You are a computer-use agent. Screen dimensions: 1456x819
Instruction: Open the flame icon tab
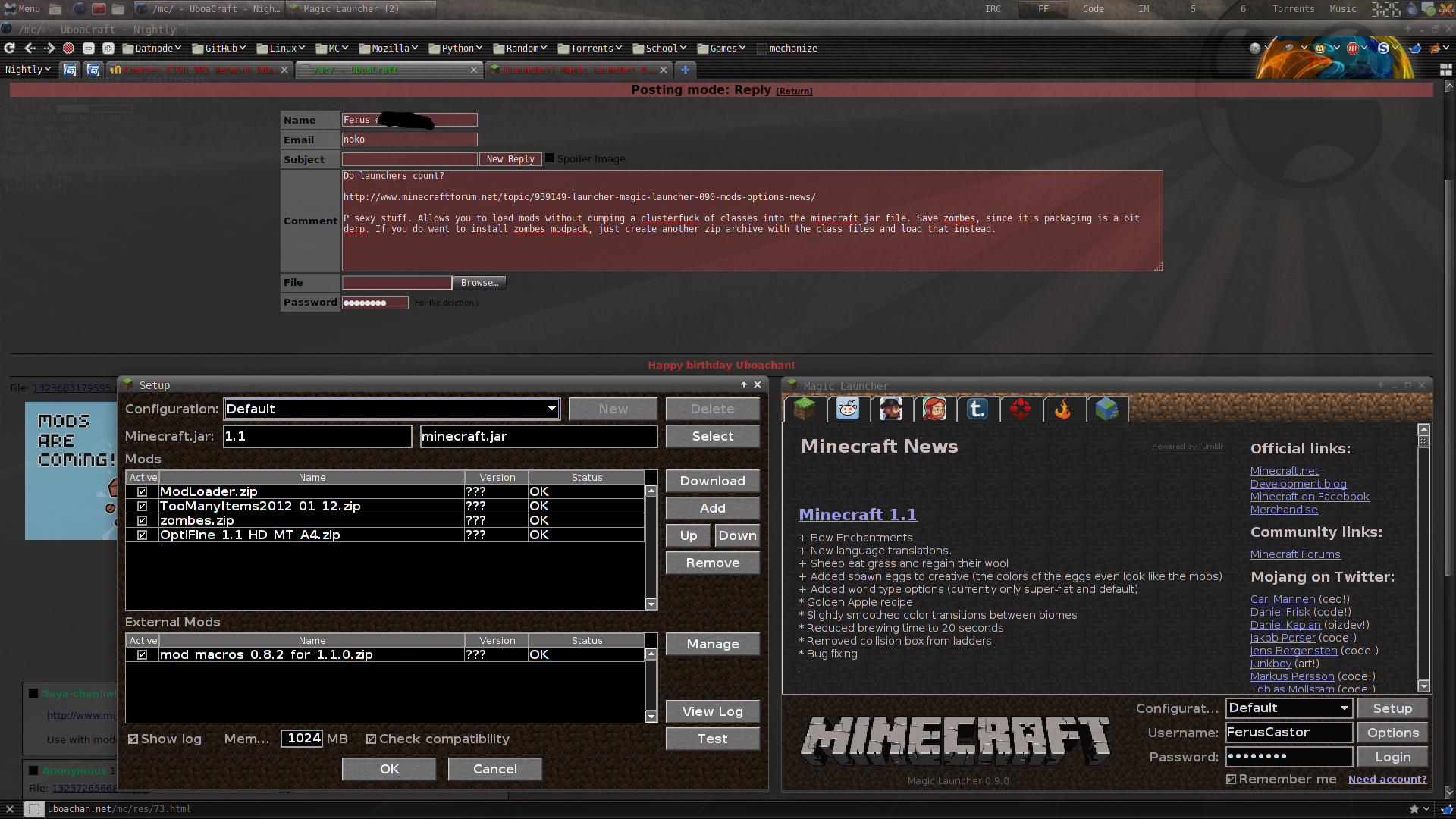[x=1064, y=409]
